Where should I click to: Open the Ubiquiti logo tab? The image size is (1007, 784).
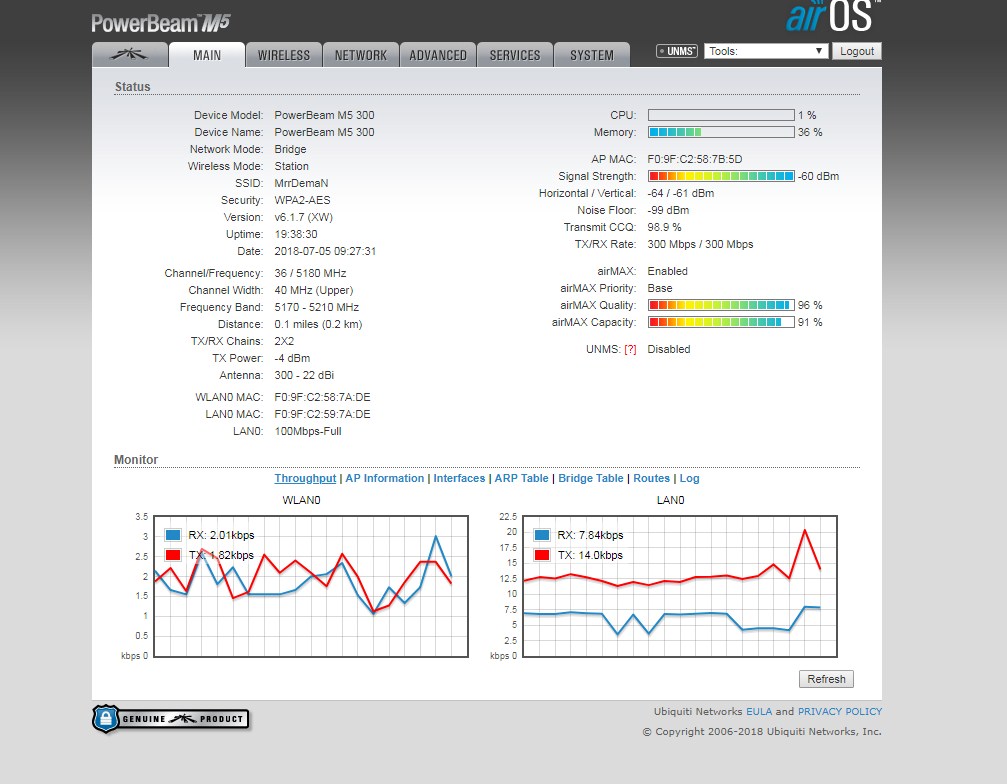(130, 55)
